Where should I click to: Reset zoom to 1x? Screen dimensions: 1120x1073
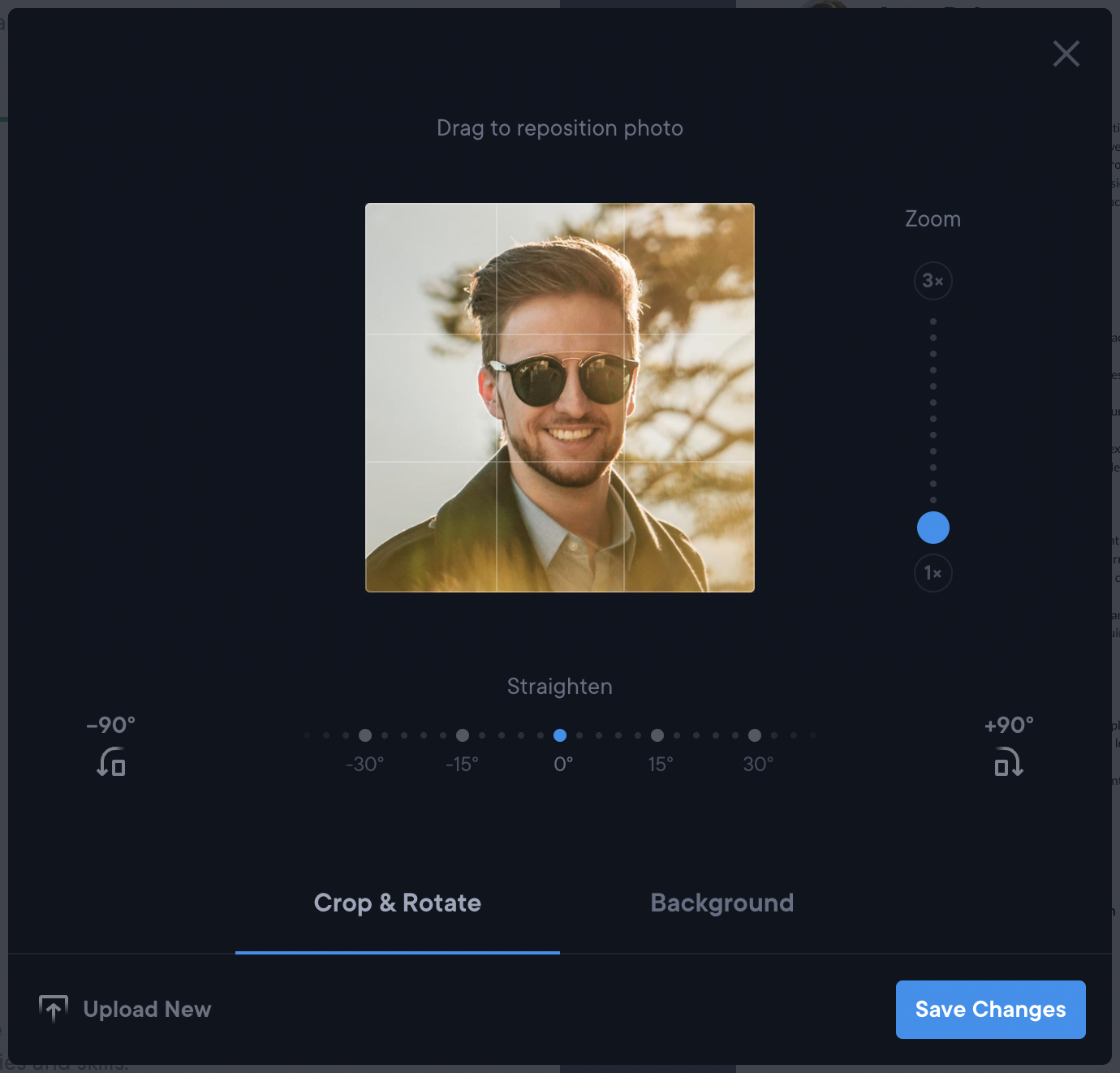(933, 573)
